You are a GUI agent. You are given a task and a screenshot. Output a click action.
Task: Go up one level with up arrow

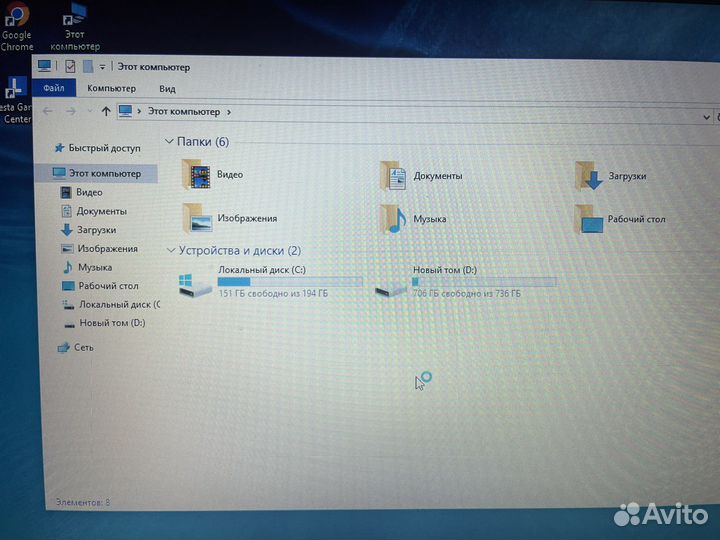pos(106,111)
